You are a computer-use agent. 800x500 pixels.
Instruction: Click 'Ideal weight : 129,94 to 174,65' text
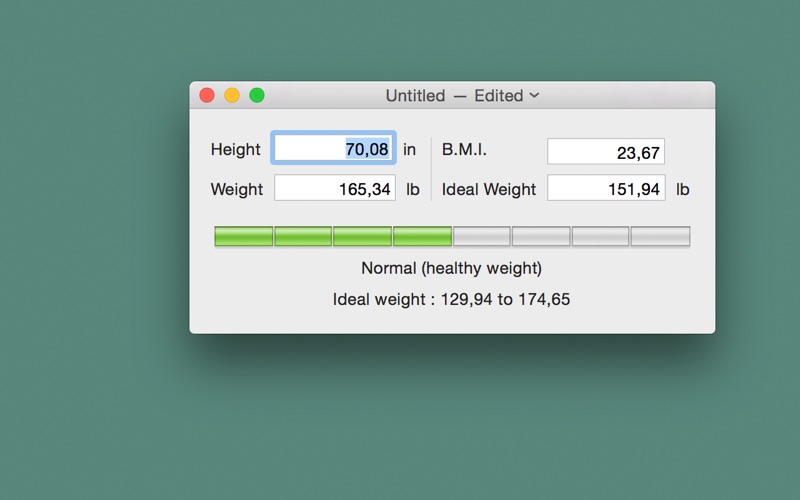pyautogui.click(x=452, y=299)
